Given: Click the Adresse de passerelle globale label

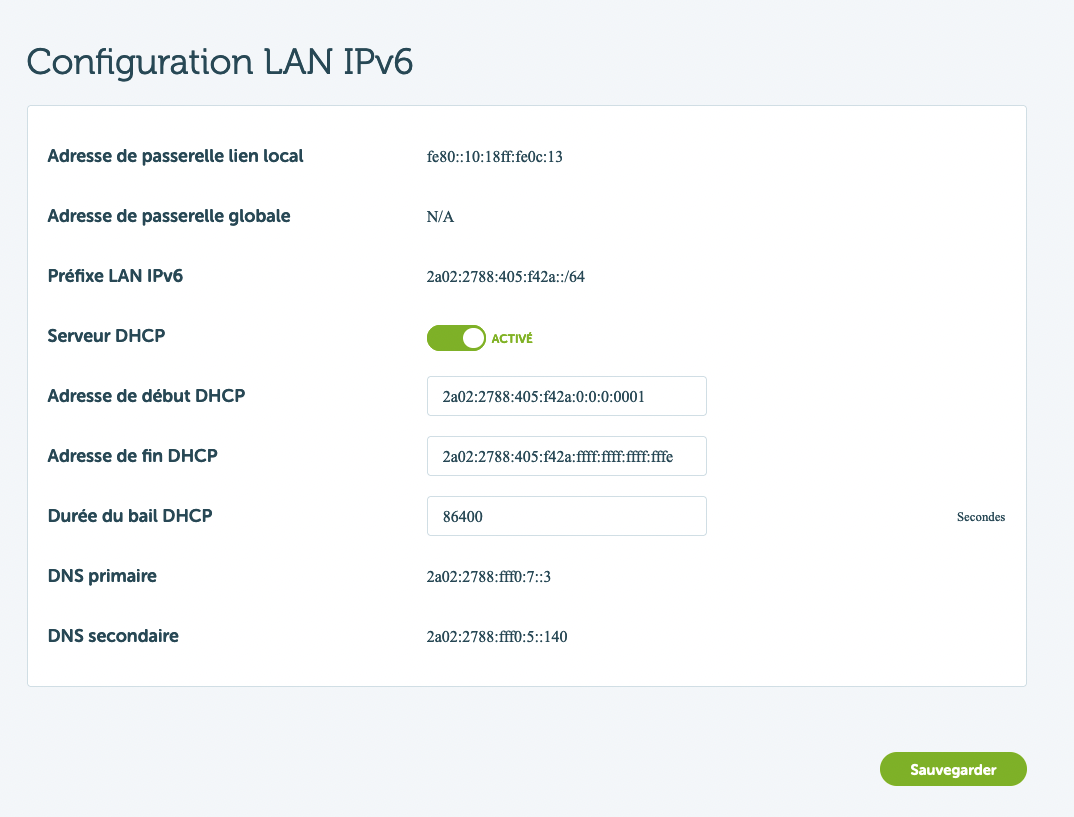Looking at the screenshot, I should [169, 216].
